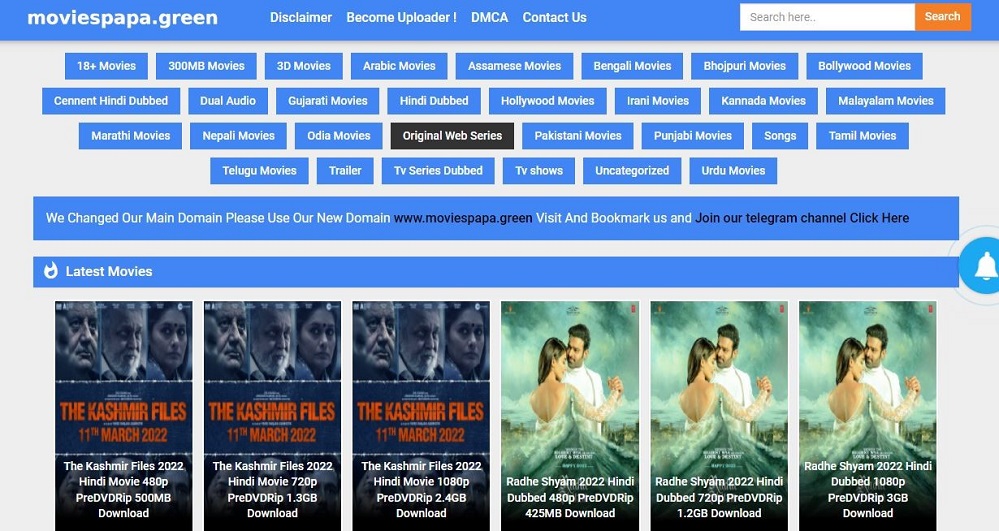This screenshot has height=531, width=999.
Task: Focus the Search here.. input field
Action: (x=827, y=17)
